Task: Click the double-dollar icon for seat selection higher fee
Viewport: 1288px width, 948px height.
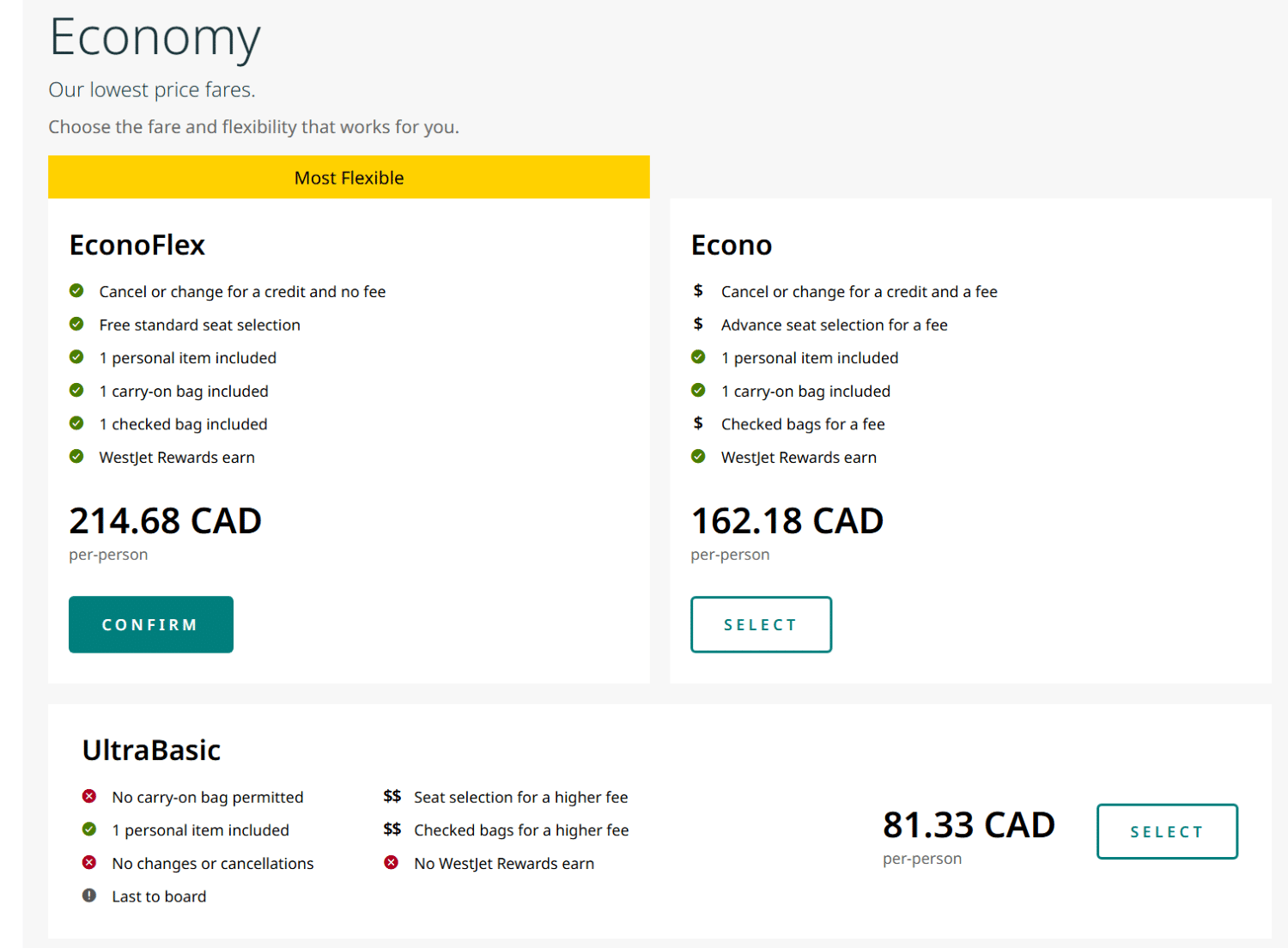Action: [392, 796]
